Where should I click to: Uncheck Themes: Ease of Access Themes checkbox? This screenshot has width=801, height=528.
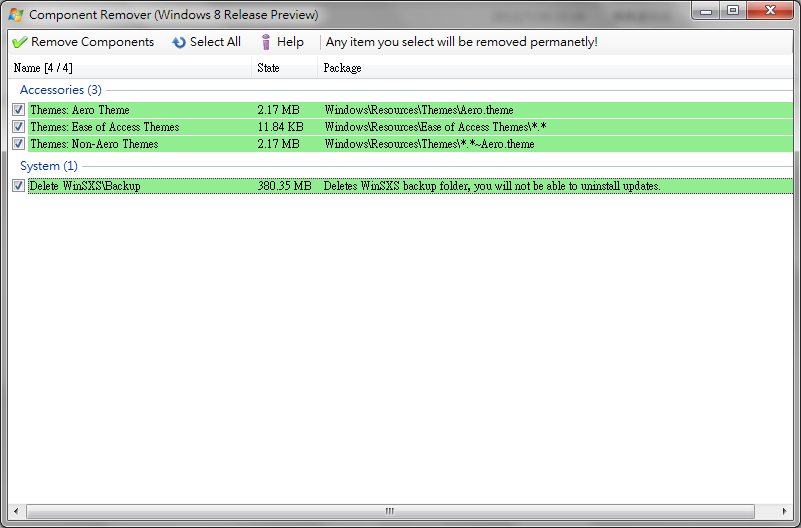click(x=18, y=127)
